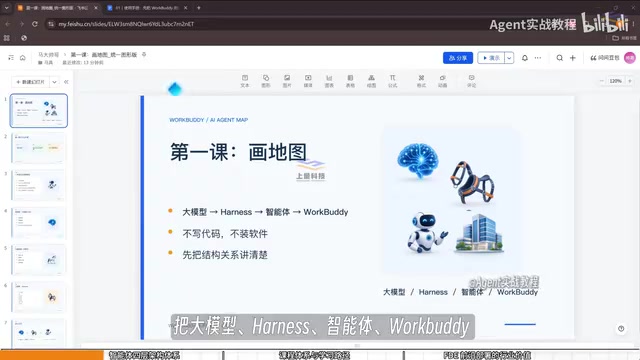Viewport: 640px width, 360px height.
Task: Reload the page in the browser
Action: pos(35,24)
